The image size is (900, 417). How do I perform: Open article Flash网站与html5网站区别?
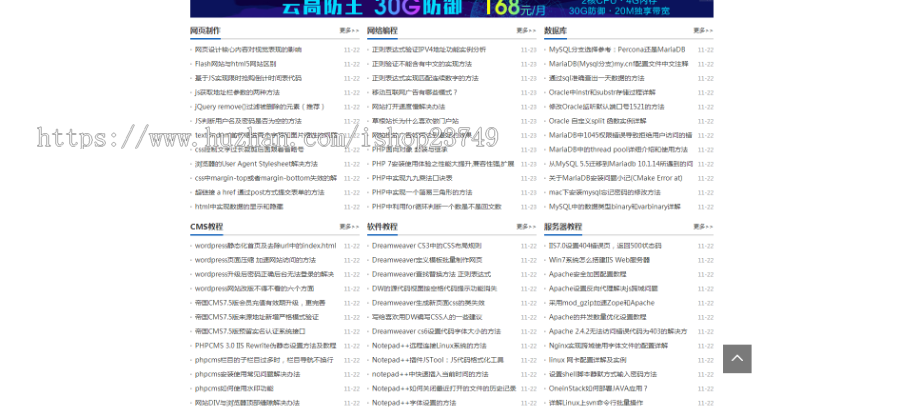pyautogui.click(x=235, y=64)
